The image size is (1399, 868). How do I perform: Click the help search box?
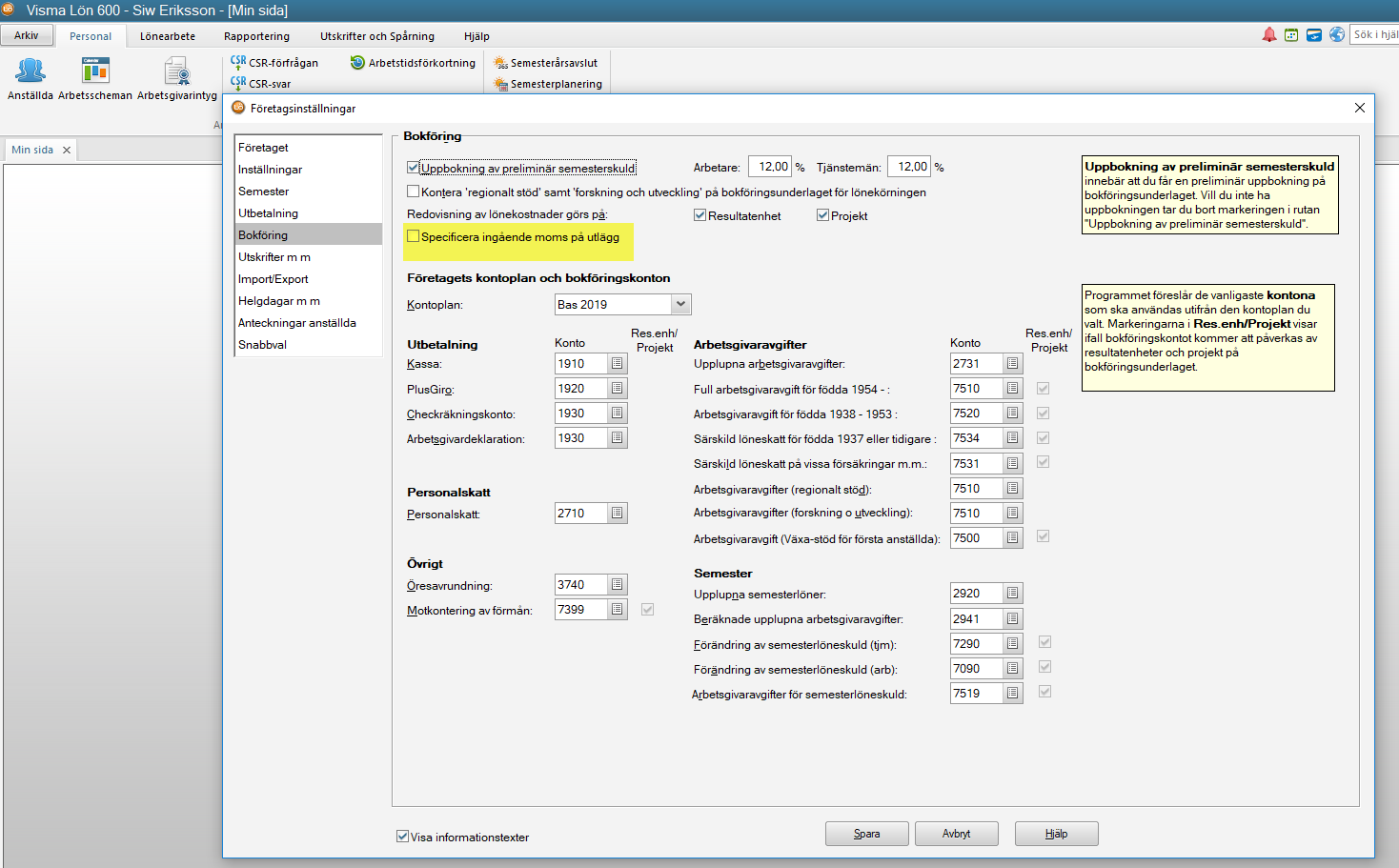click(x=1374, y=34)
